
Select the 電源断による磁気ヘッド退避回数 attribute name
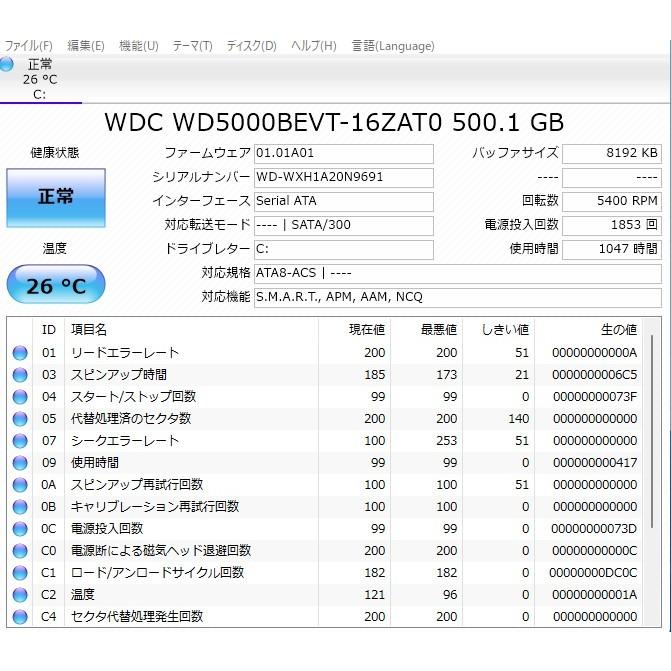pos(160,551)
